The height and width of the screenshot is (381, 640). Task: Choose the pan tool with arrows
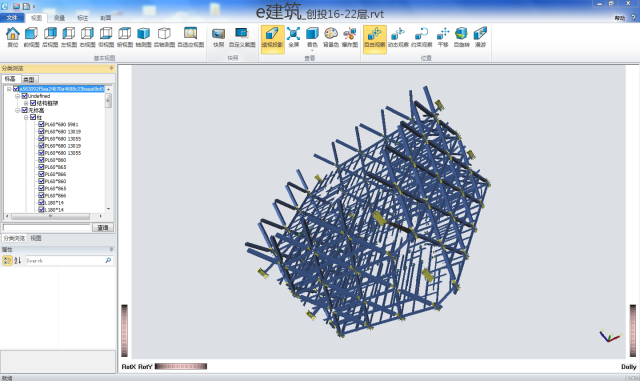pos(443,37)
